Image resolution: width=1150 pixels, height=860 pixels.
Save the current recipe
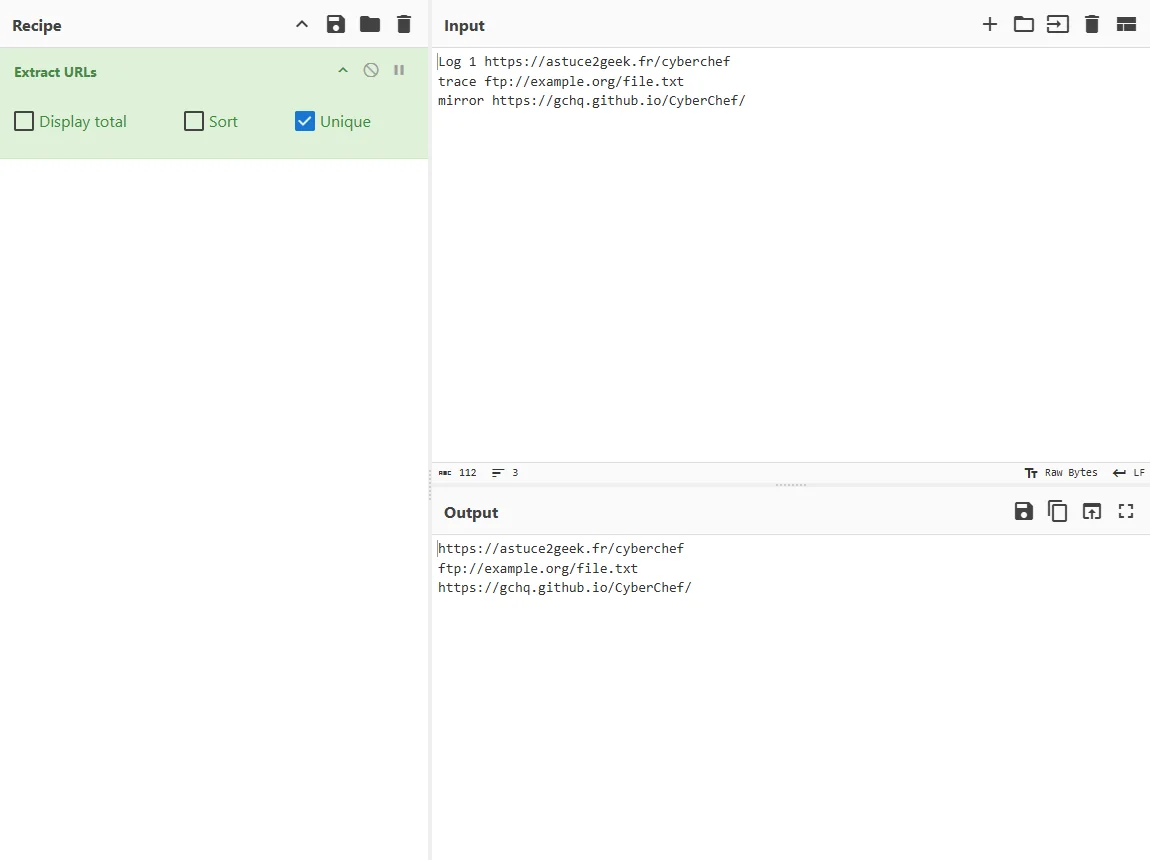pos(335,24)
